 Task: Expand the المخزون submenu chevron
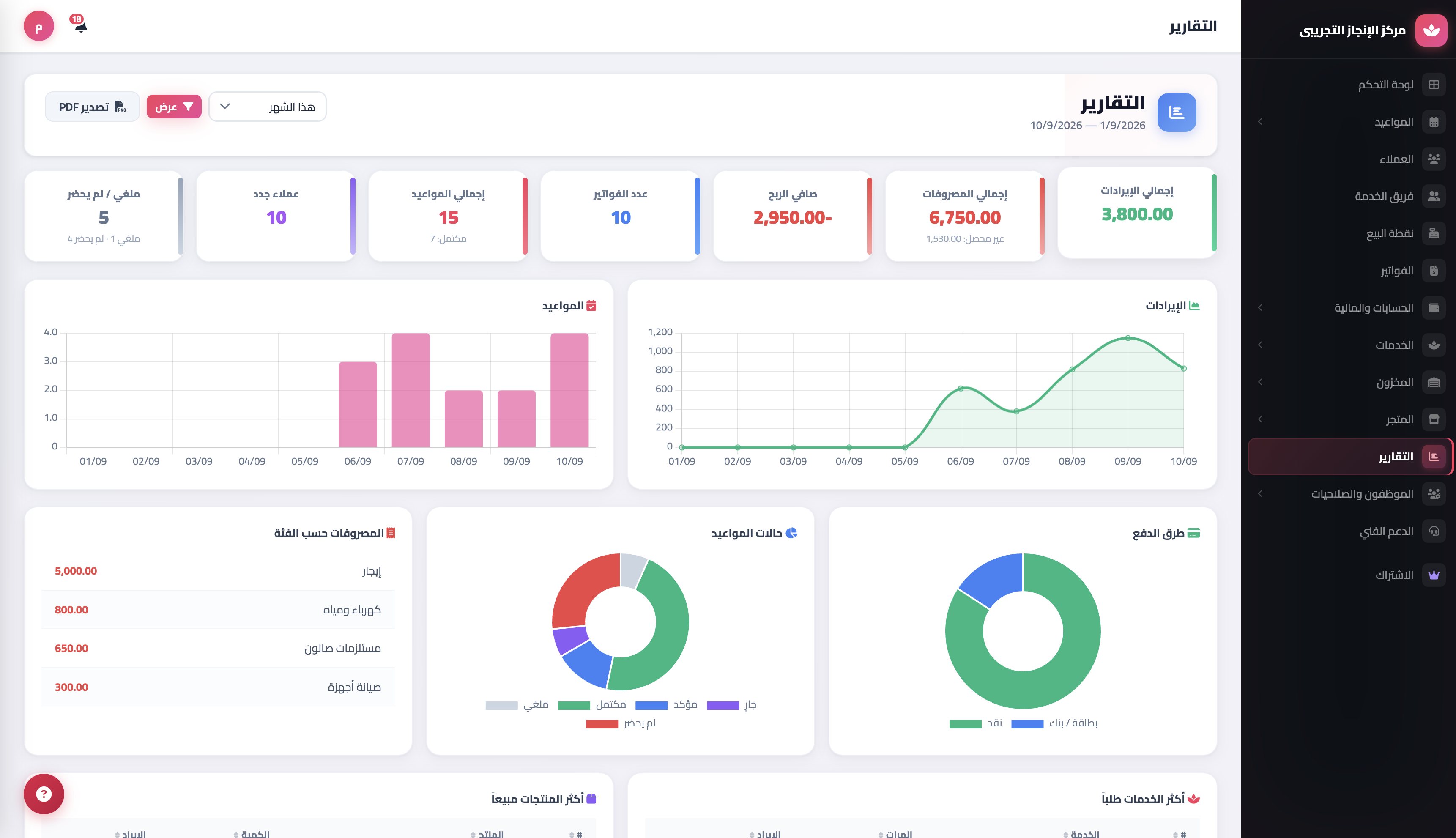point(1260,382)
